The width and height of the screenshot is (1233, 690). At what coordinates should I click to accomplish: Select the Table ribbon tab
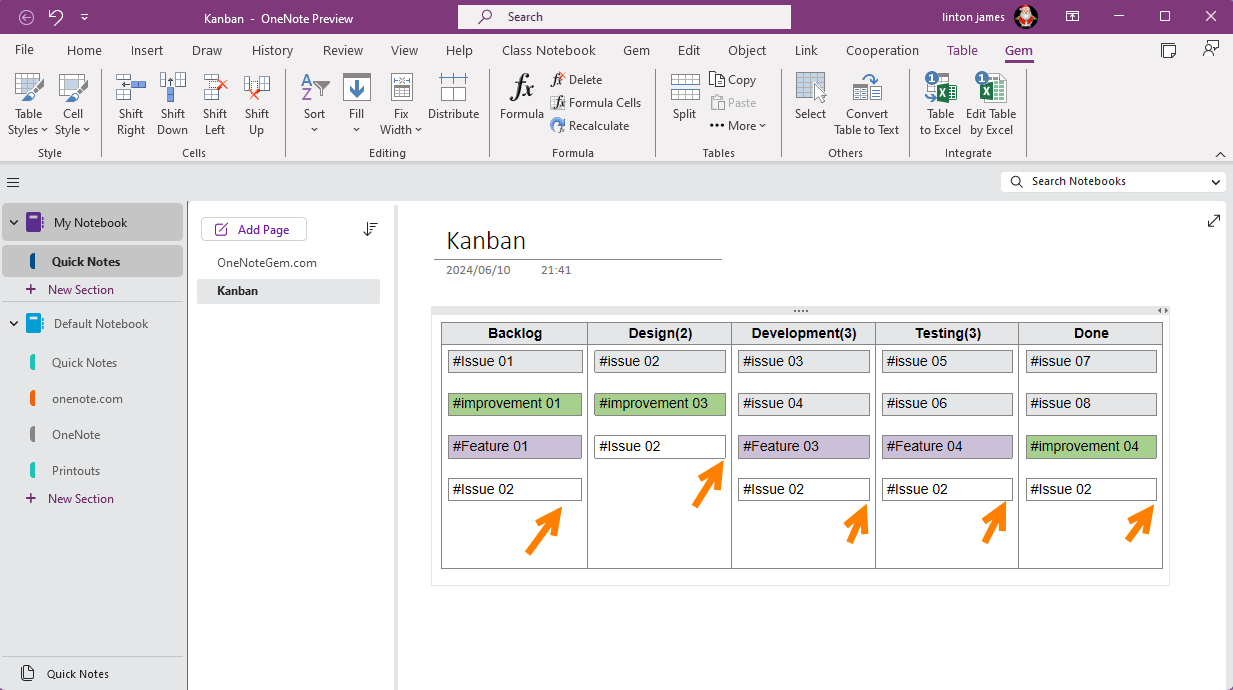[963, 51]
